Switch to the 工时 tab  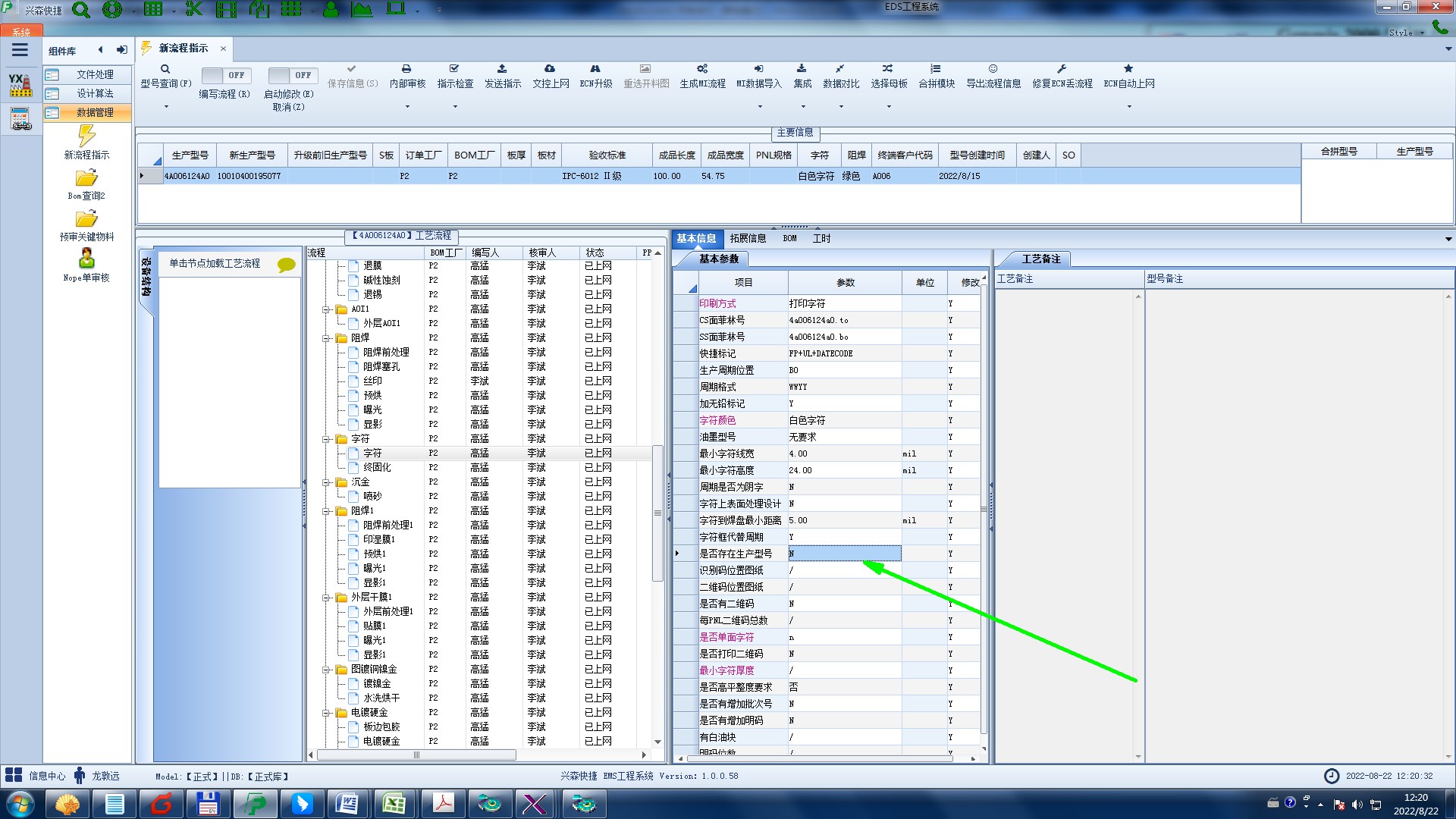click(821, 238)
